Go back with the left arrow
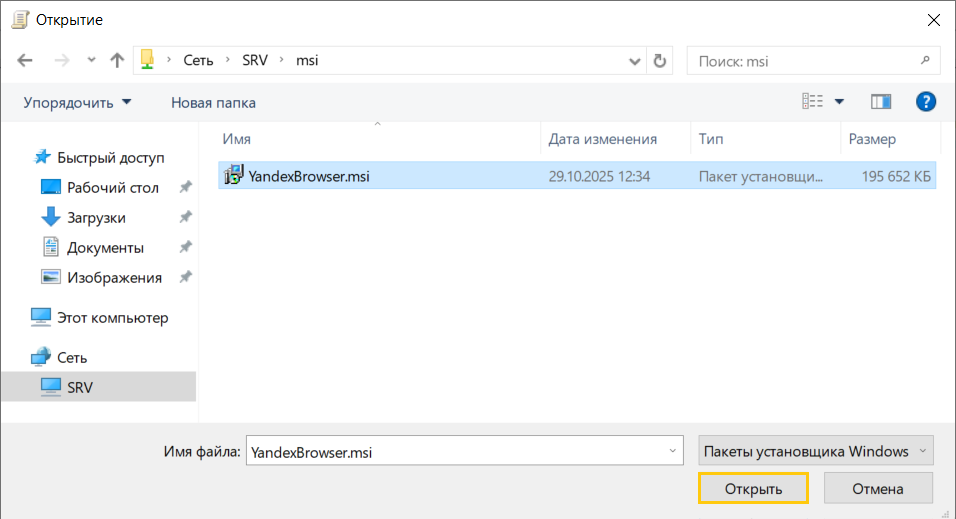Viewport: 956px width, 519px height. click(x=25, y=60)
